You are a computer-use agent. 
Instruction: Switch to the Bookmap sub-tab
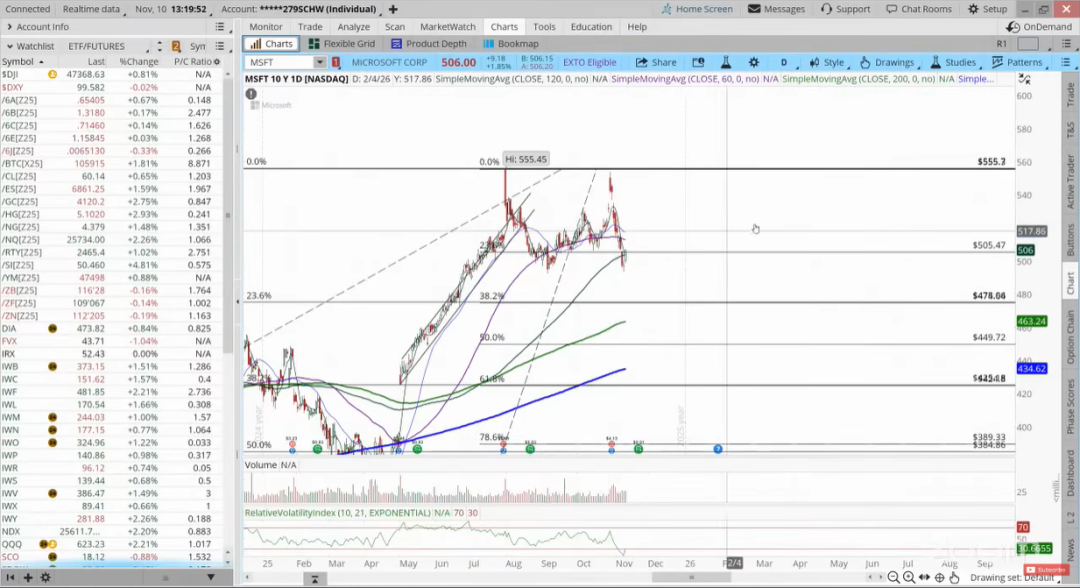[511, 43]
